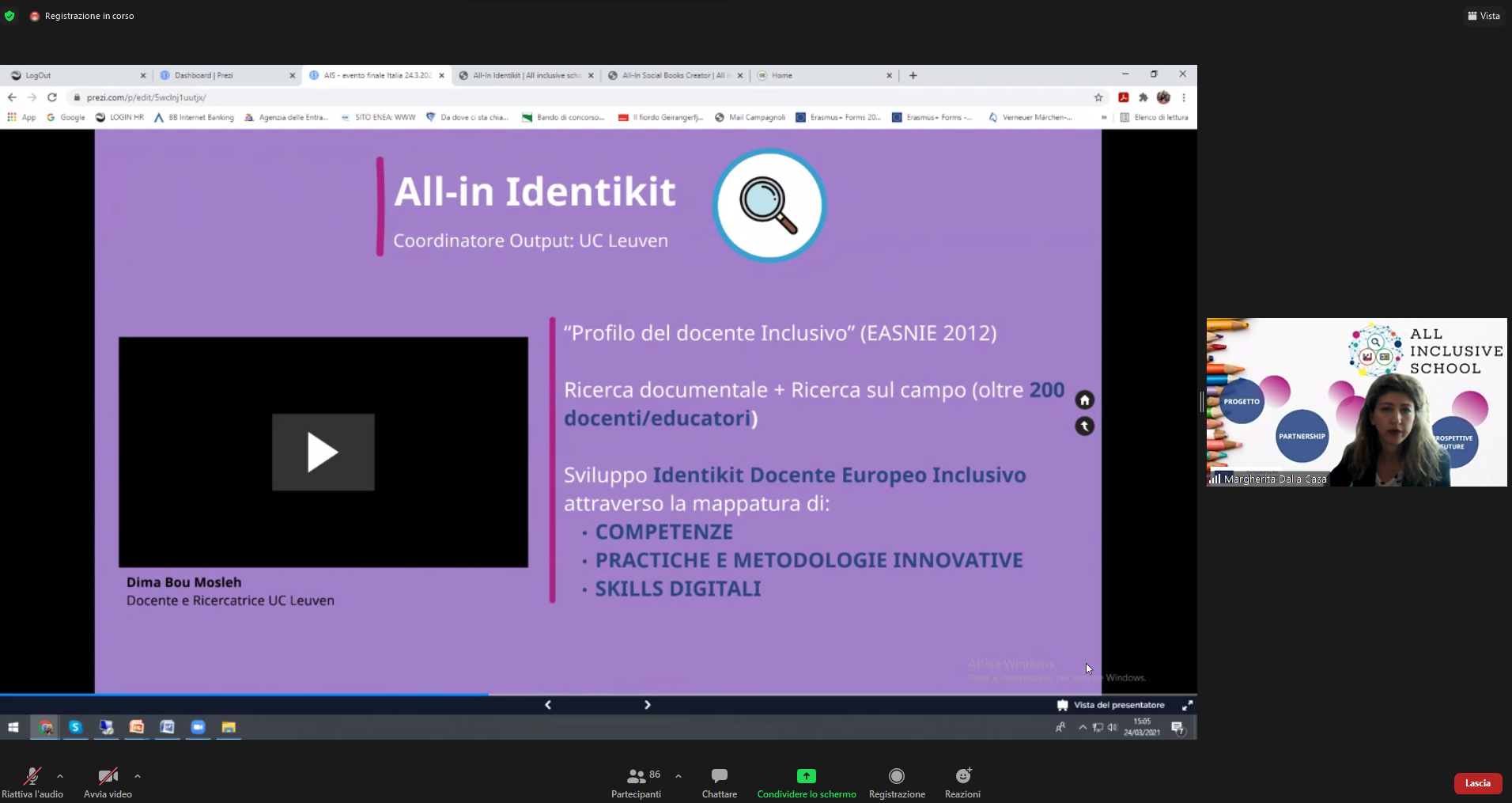Start camera with Avvia video button
This screenshot has height=803, width=1512.
(x=108, y=782)
